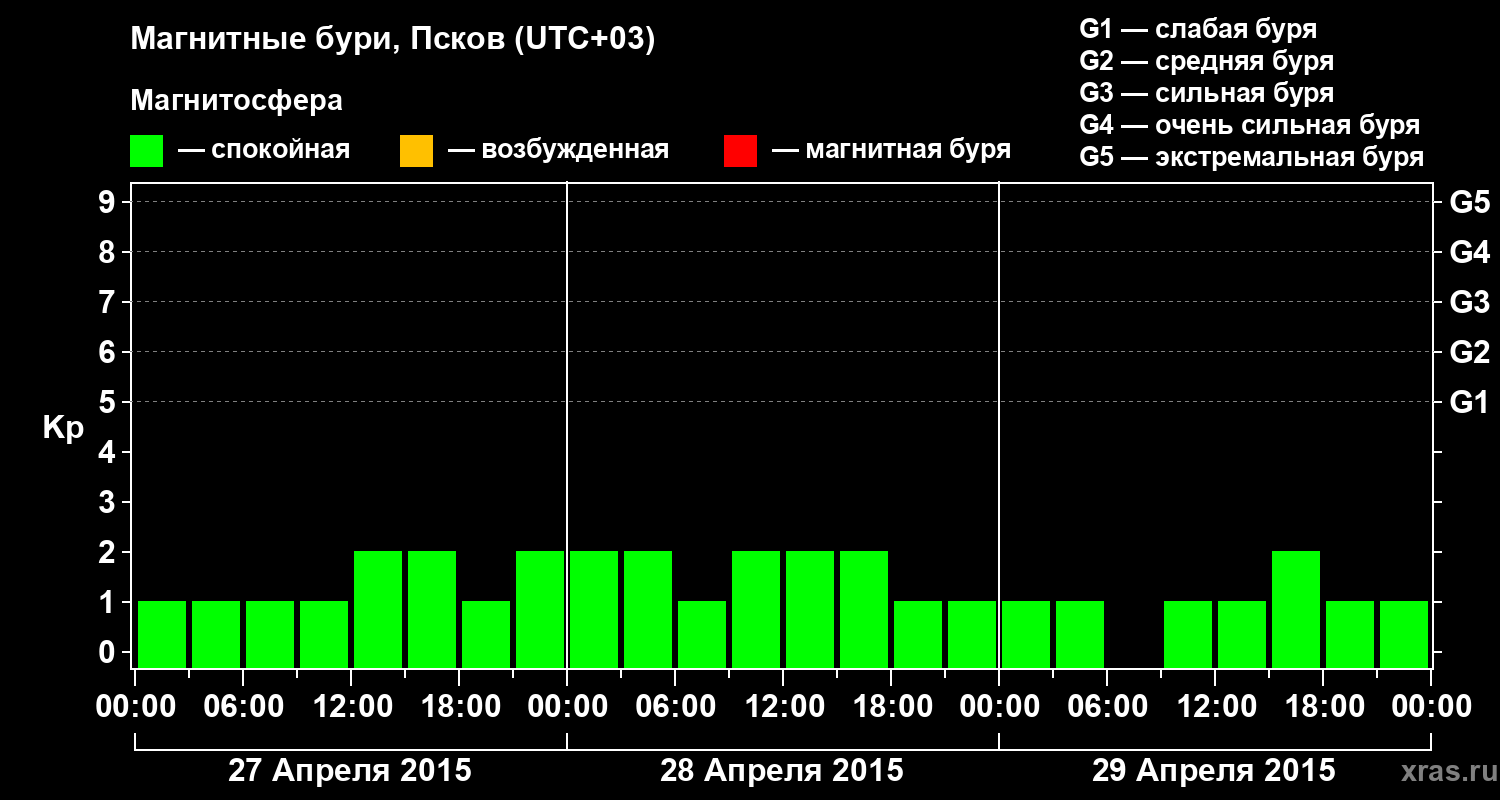The height and width of the screenshot is (800, 1500).
Task: Click 'G4 — очень сильная буря' legend line
Action: coord(1249,125)
